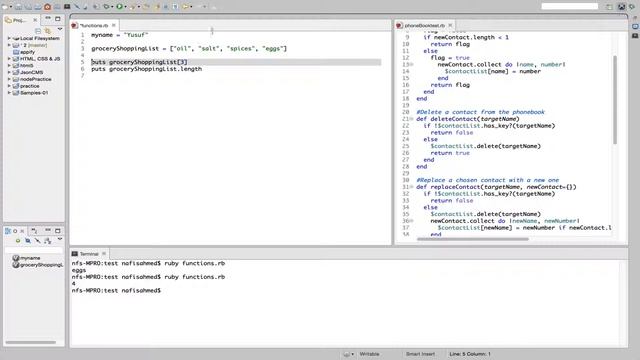Minimize the Project explorer panel
The height and width of the screenshot is (360, 640).
point(48,19)
